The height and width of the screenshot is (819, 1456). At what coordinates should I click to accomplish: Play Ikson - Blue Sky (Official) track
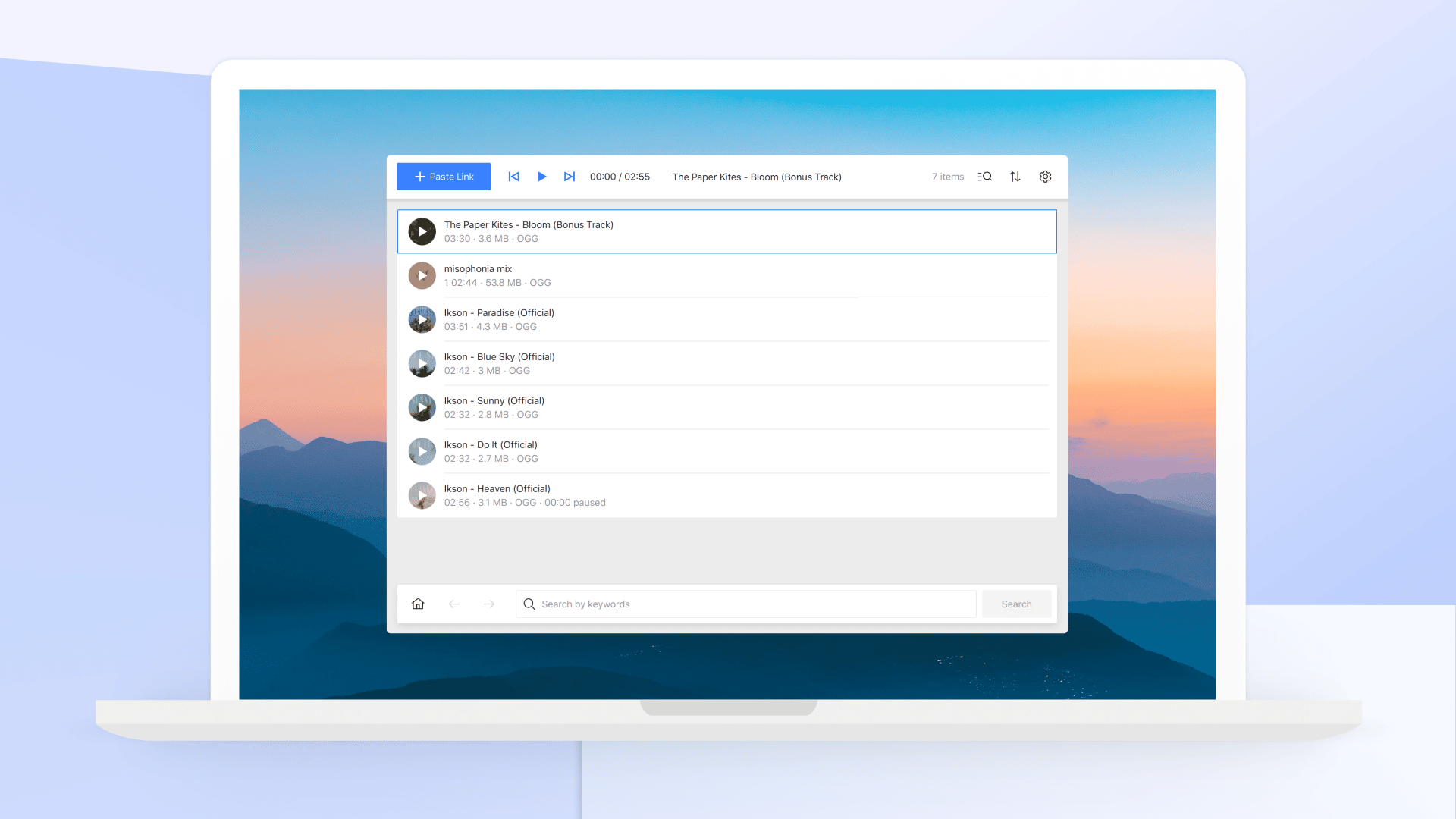pyautogui.click(x=422, y=363)
